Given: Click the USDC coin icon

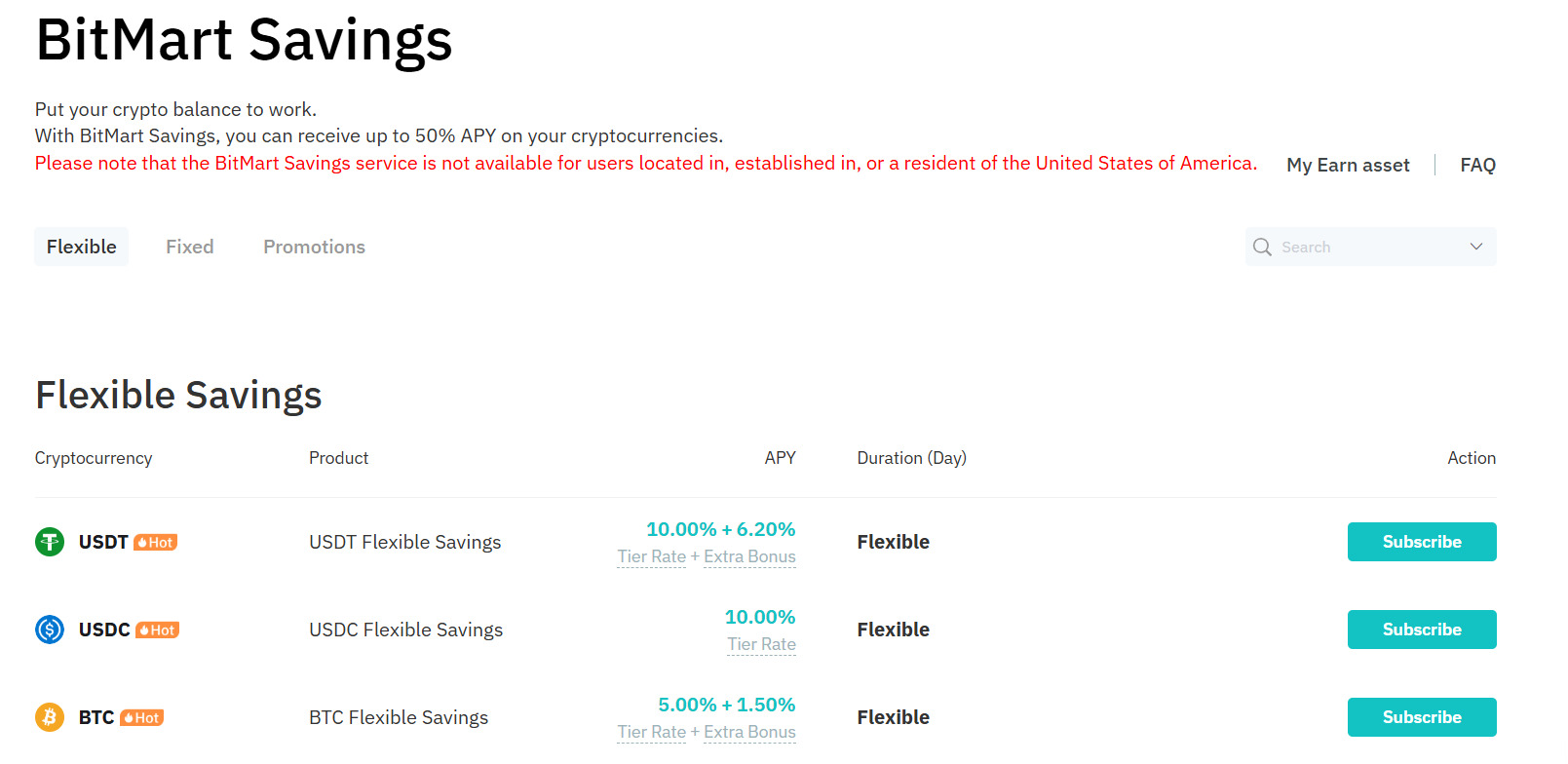Looking at the screenshot, I should click(50, 630).
